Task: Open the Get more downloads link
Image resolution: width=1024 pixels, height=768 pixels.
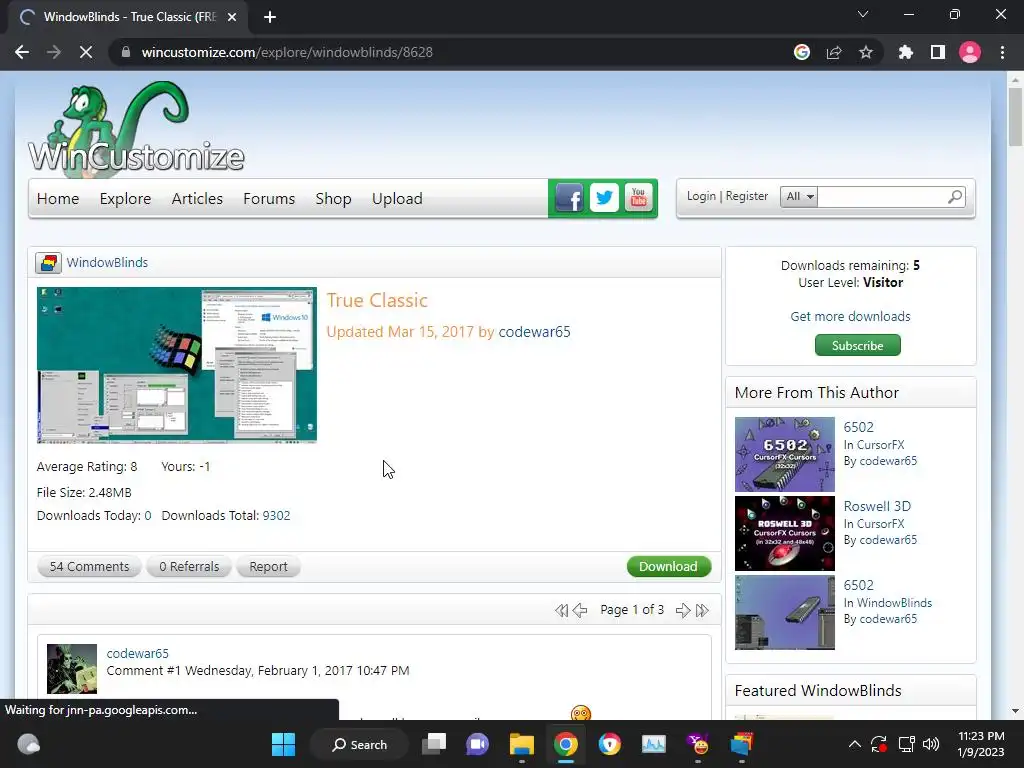Action: tap(850, 316)
